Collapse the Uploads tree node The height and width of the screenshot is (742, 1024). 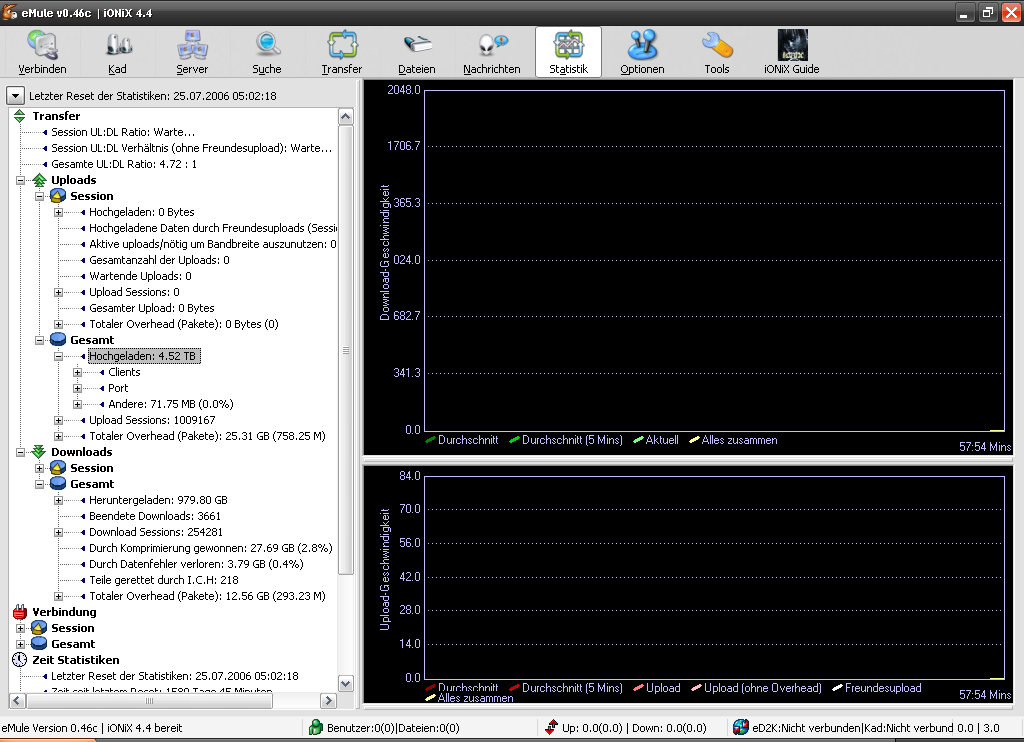20,180
